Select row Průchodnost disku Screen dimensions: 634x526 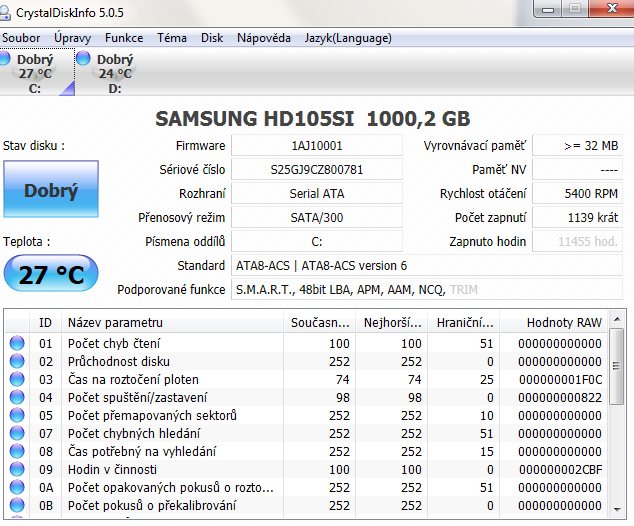pos(306,361)
